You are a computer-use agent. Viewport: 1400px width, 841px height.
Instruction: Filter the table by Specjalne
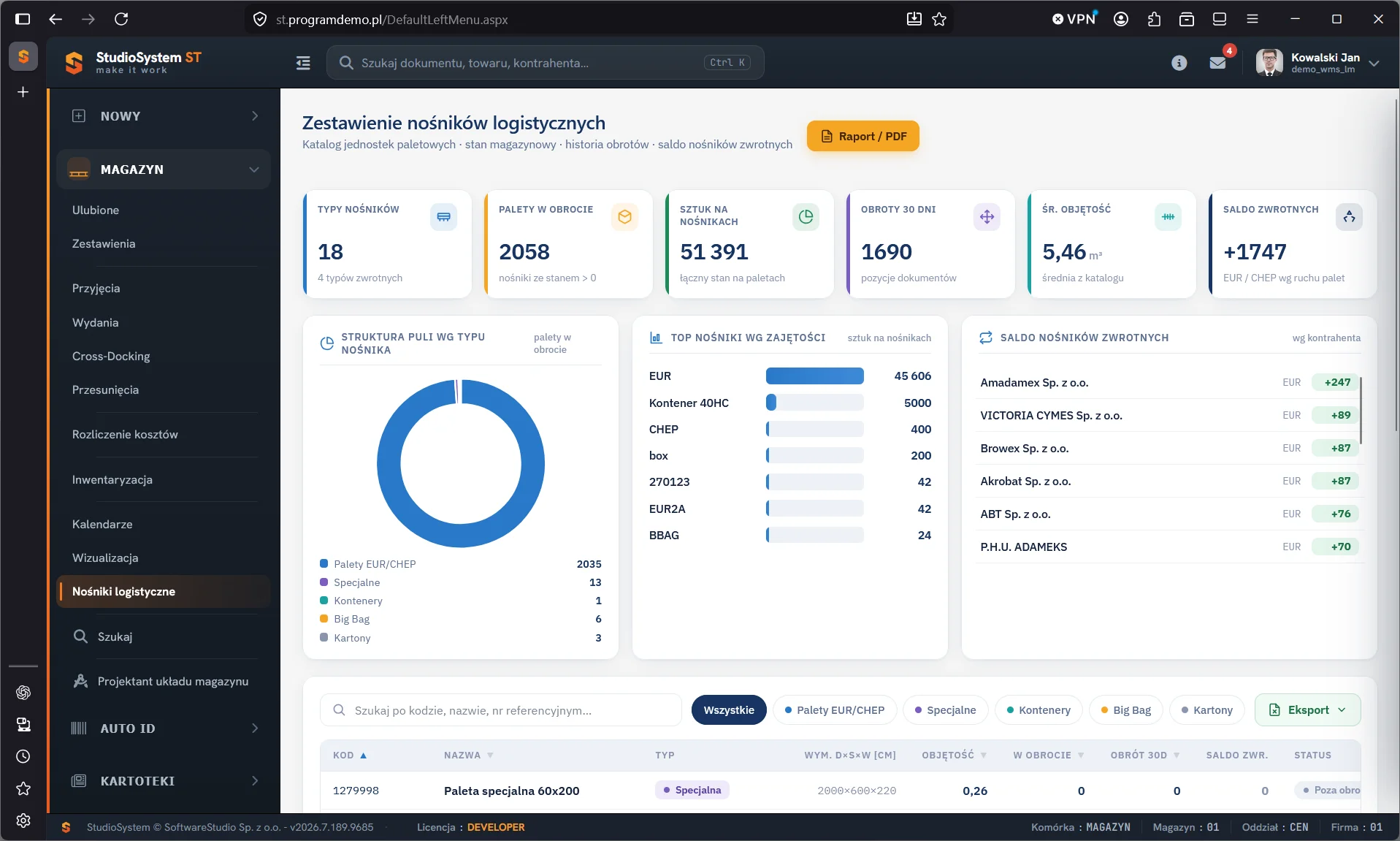945,710
